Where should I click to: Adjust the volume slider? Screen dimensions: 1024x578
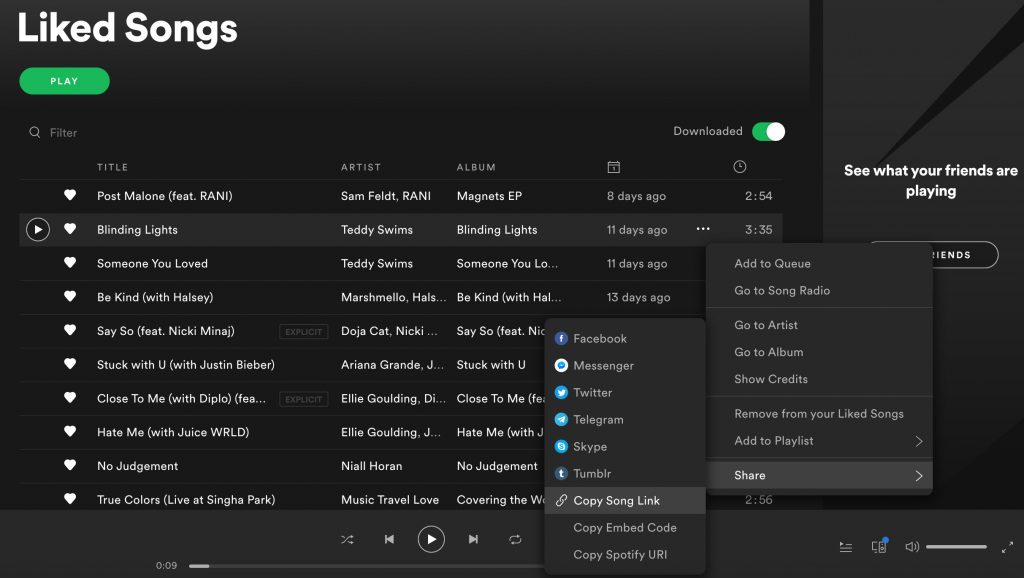[956, 547]
